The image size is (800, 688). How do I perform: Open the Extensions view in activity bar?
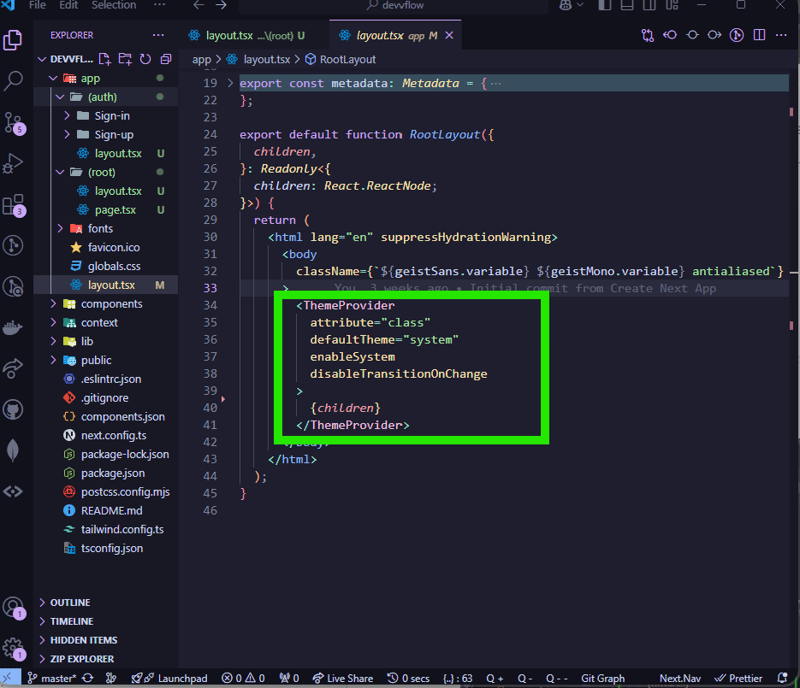pyautogui.click(x=14, y=206)
